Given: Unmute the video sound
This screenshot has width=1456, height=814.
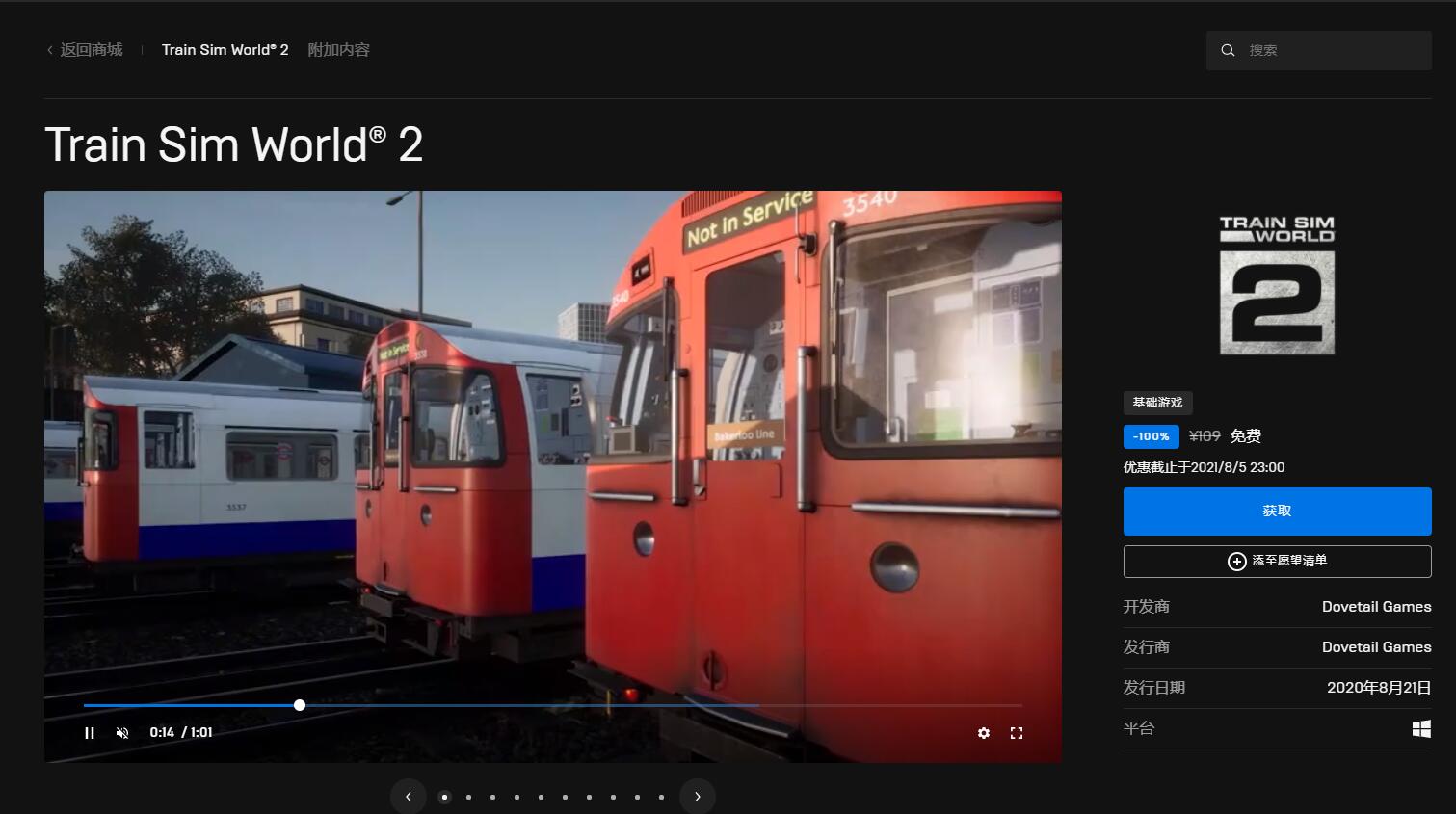Looking at the screenshot, I should [x=122, y=733].
